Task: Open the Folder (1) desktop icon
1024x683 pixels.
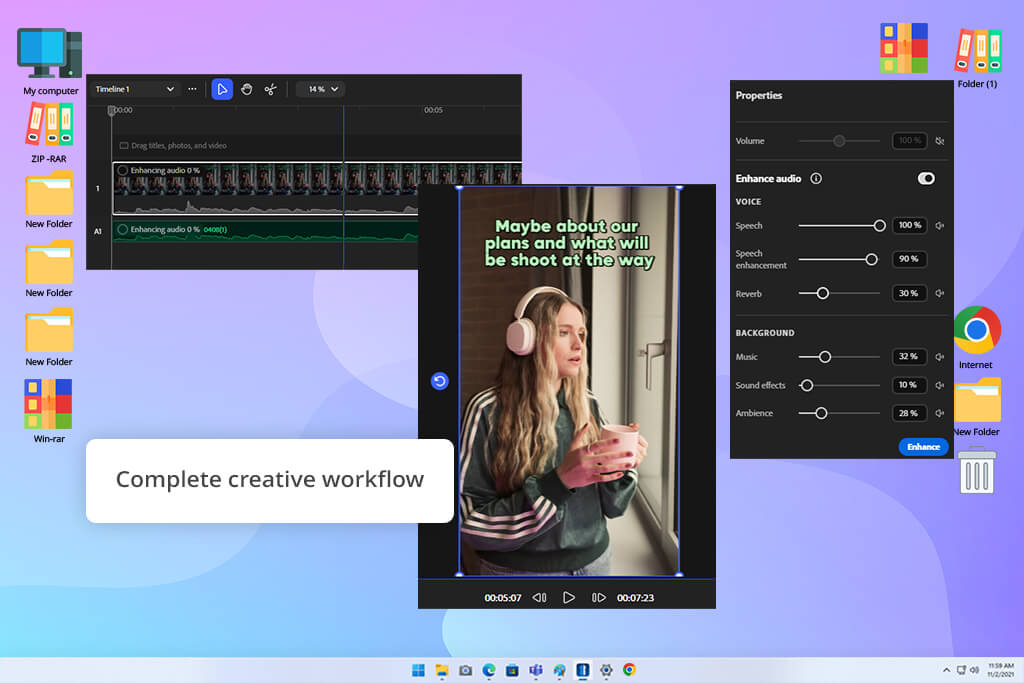Action: [x=978, y=57]
